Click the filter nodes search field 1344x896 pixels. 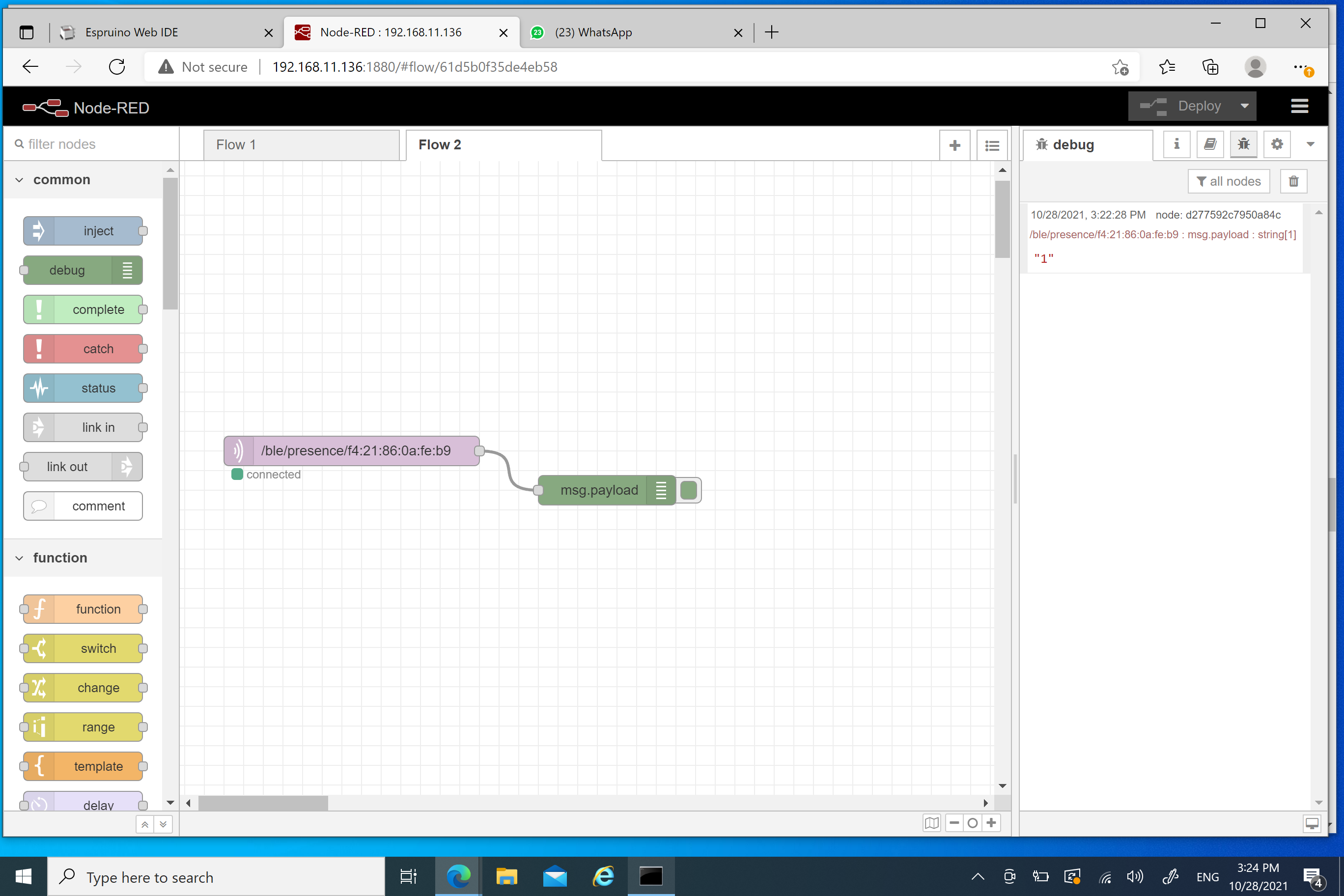tap(91, 144)
